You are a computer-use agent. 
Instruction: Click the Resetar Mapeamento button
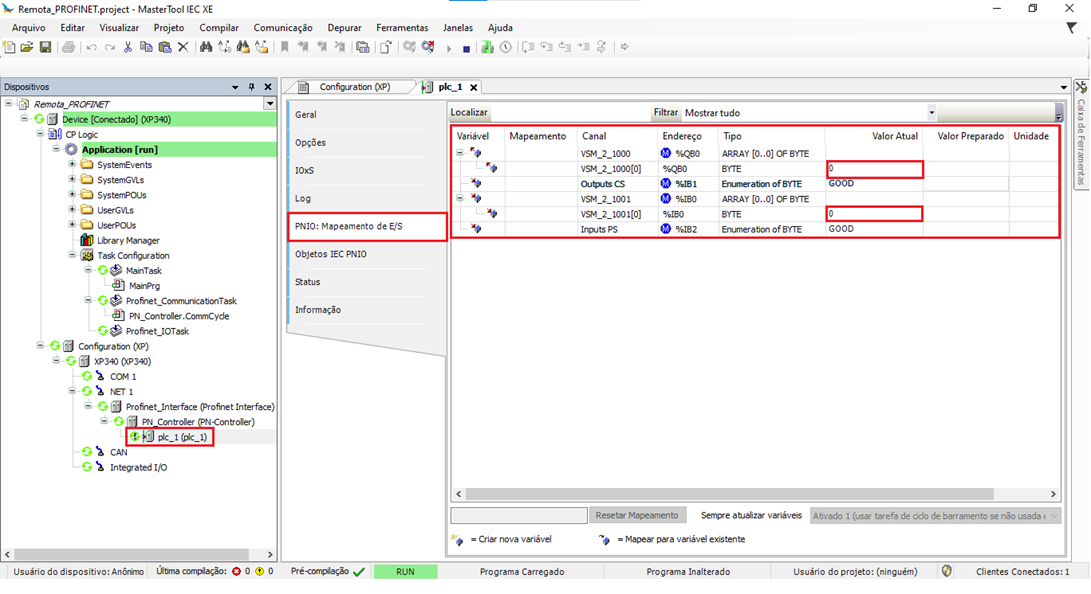637,515
